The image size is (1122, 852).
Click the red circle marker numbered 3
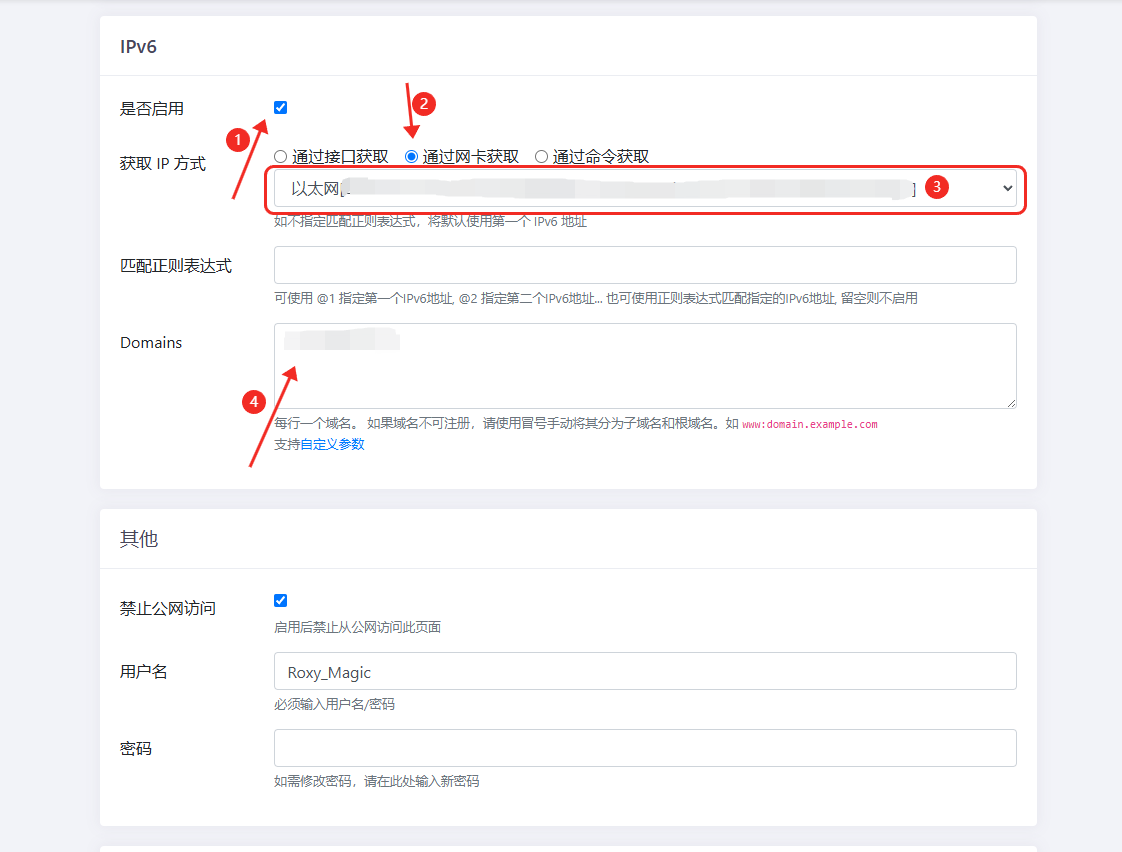click(x=936, y=187)
